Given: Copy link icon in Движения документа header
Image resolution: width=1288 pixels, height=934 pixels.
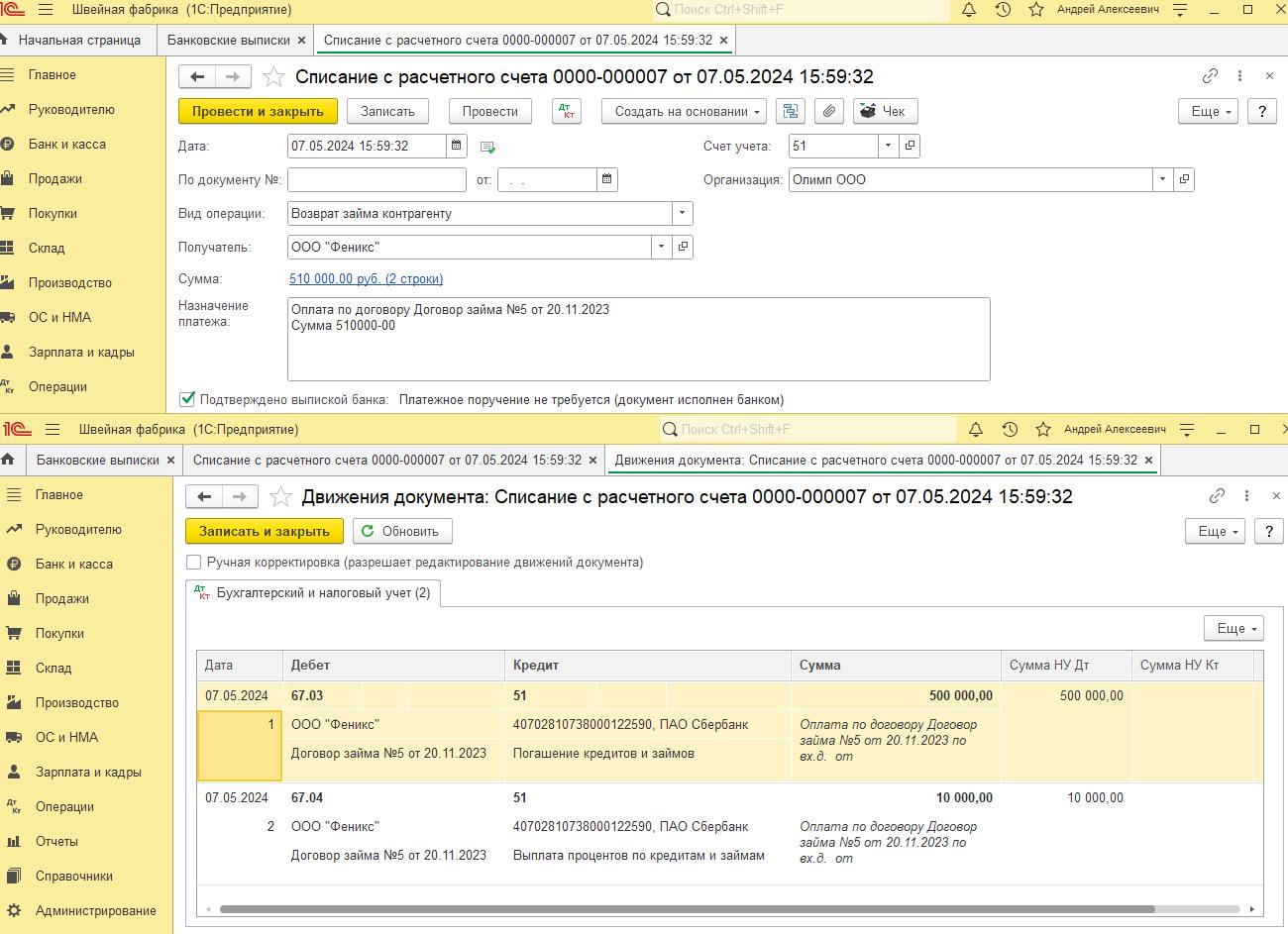Looking at the screenshot, I should click(1217, 495).
